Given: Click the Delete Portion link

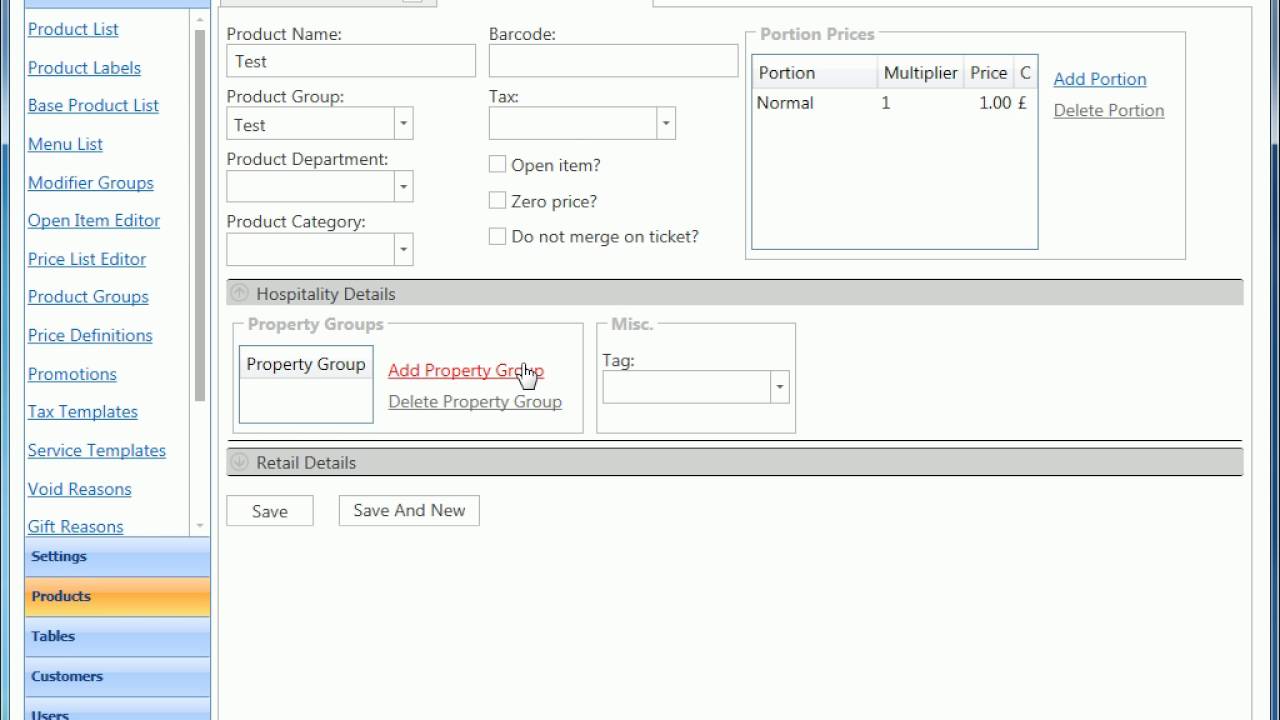Looking at the screenshot, I should [x=1109, y=110].
